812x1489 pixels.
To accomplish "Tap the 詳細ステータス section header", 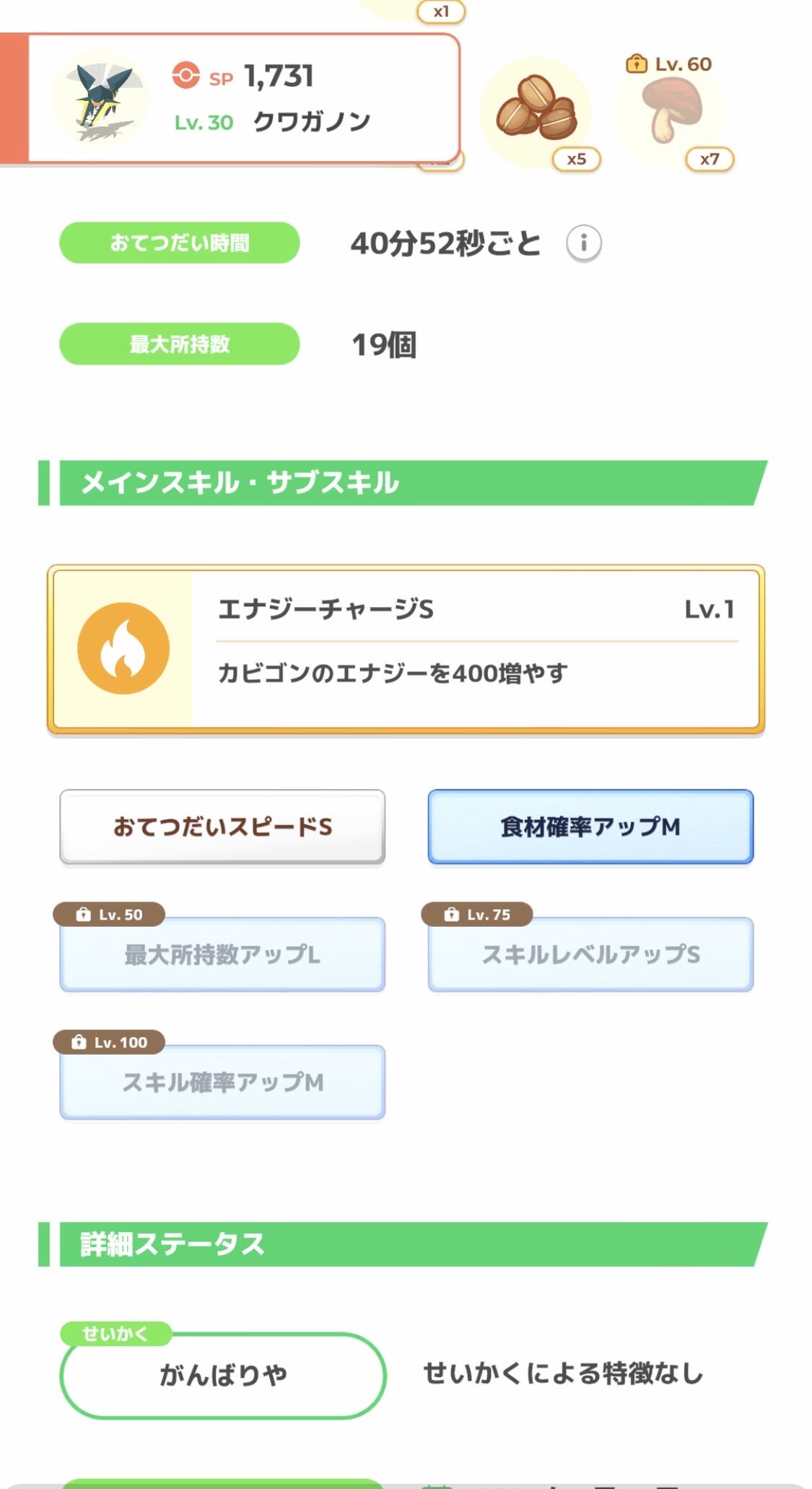I will point(403,1244).
